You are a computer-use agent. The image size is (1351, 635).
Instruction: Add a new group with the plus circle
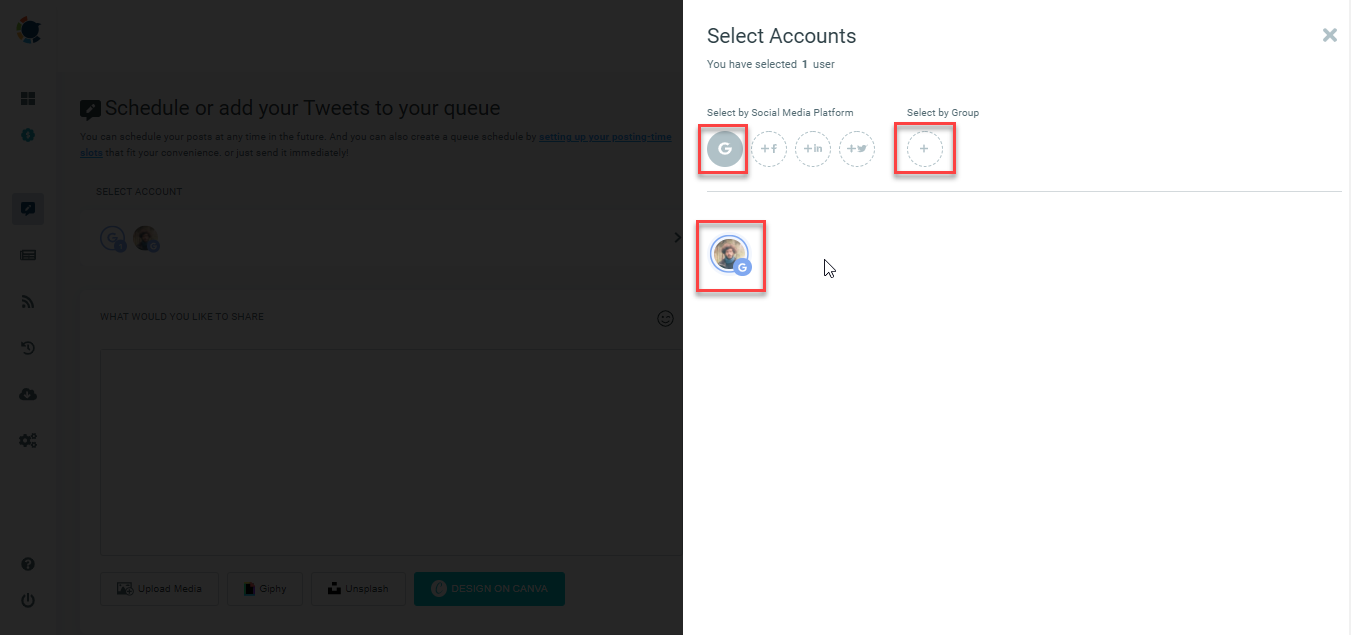(923, 148)
